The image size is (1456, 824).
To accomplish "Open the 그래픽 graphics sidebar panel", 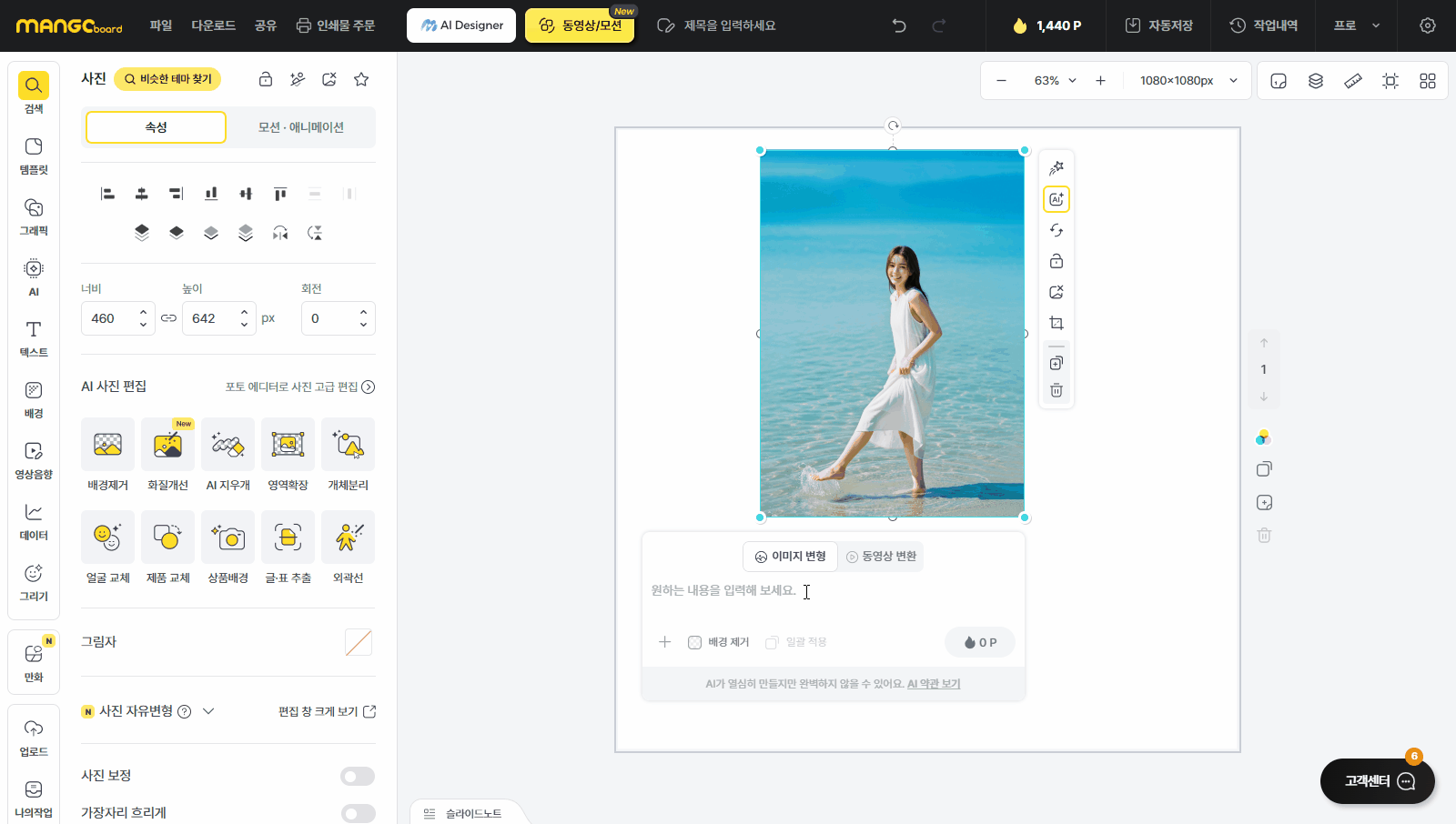I will click(x=34, y=216).
